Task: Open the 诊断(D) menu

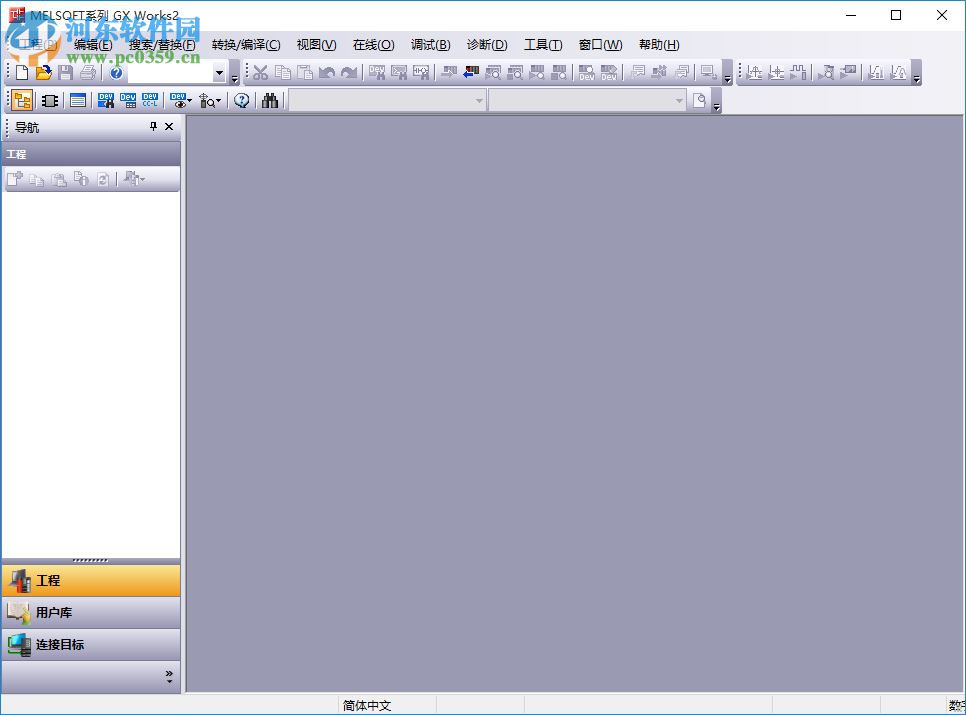Action: 486,44
